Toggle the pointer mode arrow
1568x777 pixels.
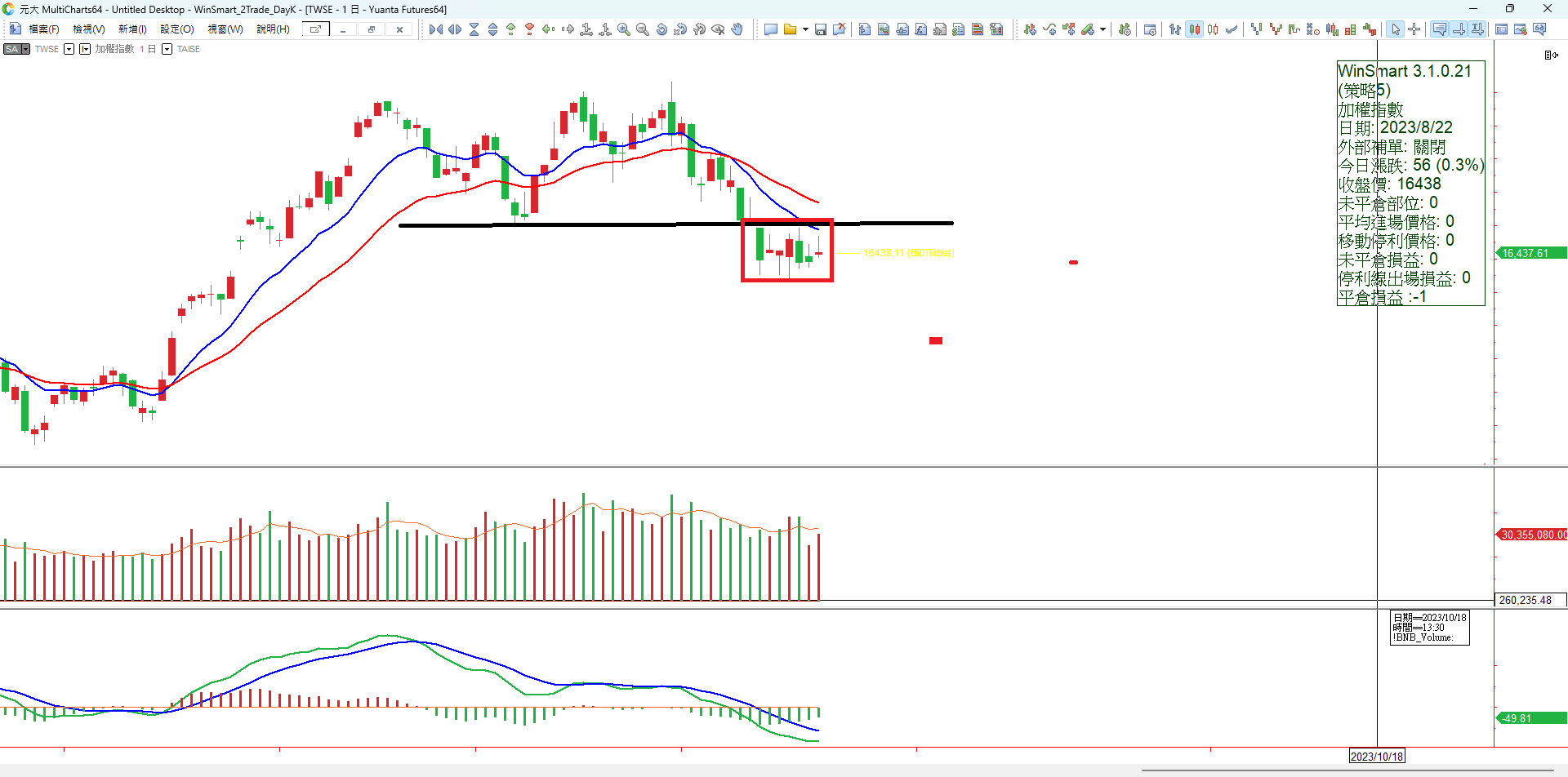1395,29
